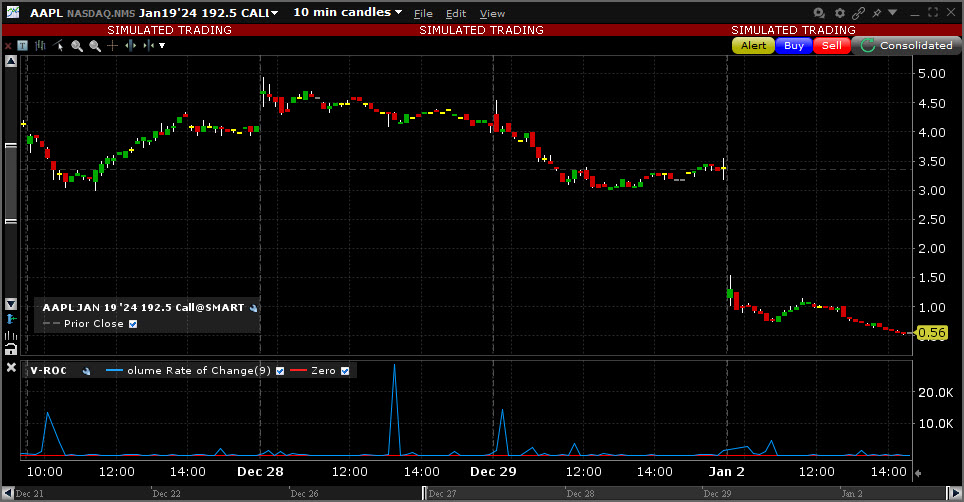The width and height of the screenshot is (964, 502).
Task: Click the red X icon in chart toolbar
Action: pyautogui.click(x=8, y=46)
